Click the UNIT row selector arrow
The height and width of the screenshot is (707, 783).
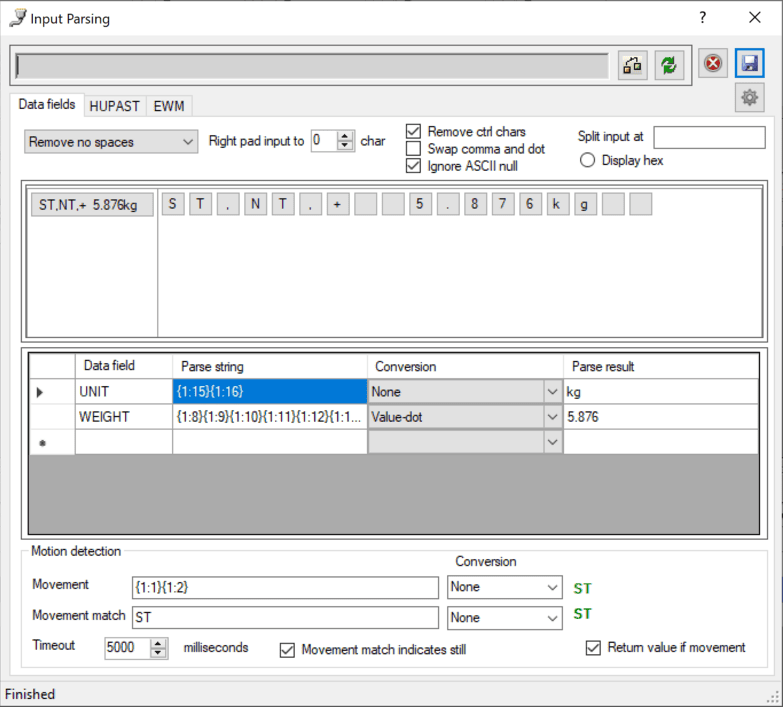coord(40,392)
